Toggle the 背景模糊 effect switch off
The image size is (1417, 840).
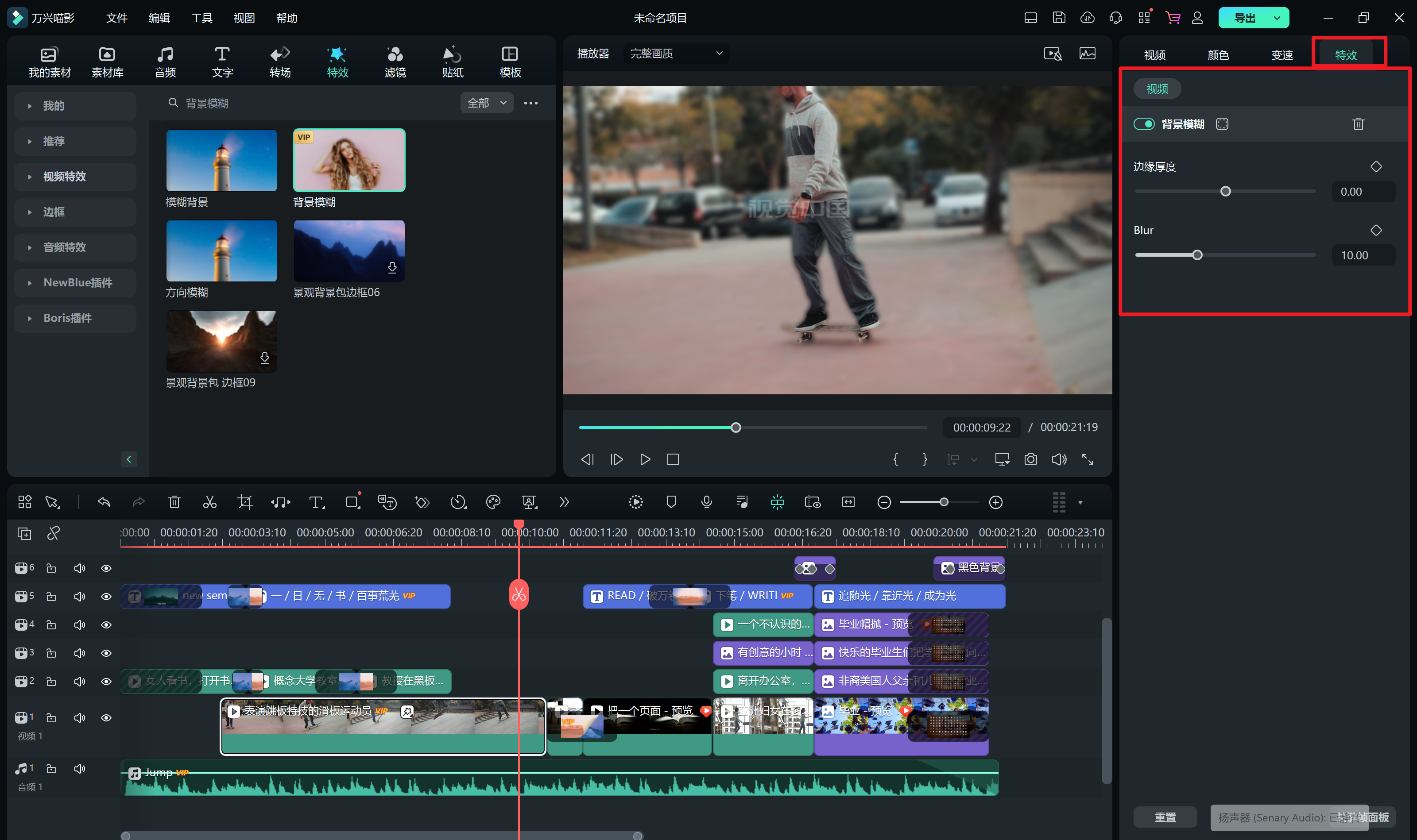[x=1143, y=124]
